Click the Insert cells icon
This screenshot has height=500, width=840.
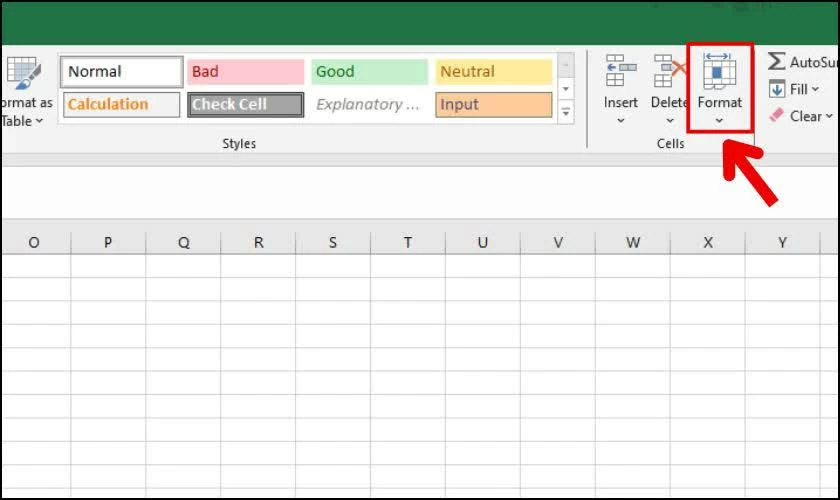tap(620, 71)
